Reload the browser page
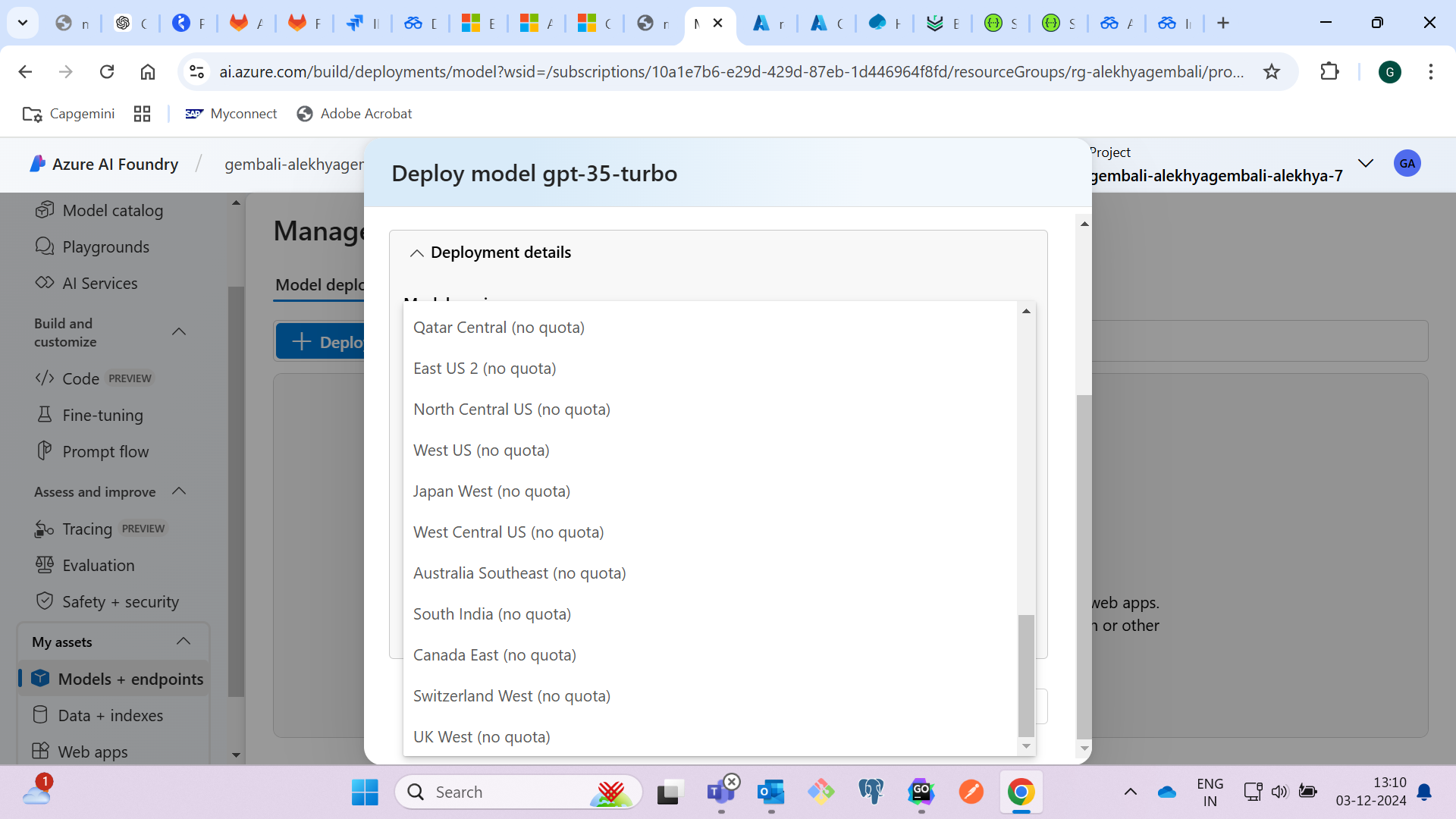Screen dimensions: 1456x819 click(x=107, y=71)
